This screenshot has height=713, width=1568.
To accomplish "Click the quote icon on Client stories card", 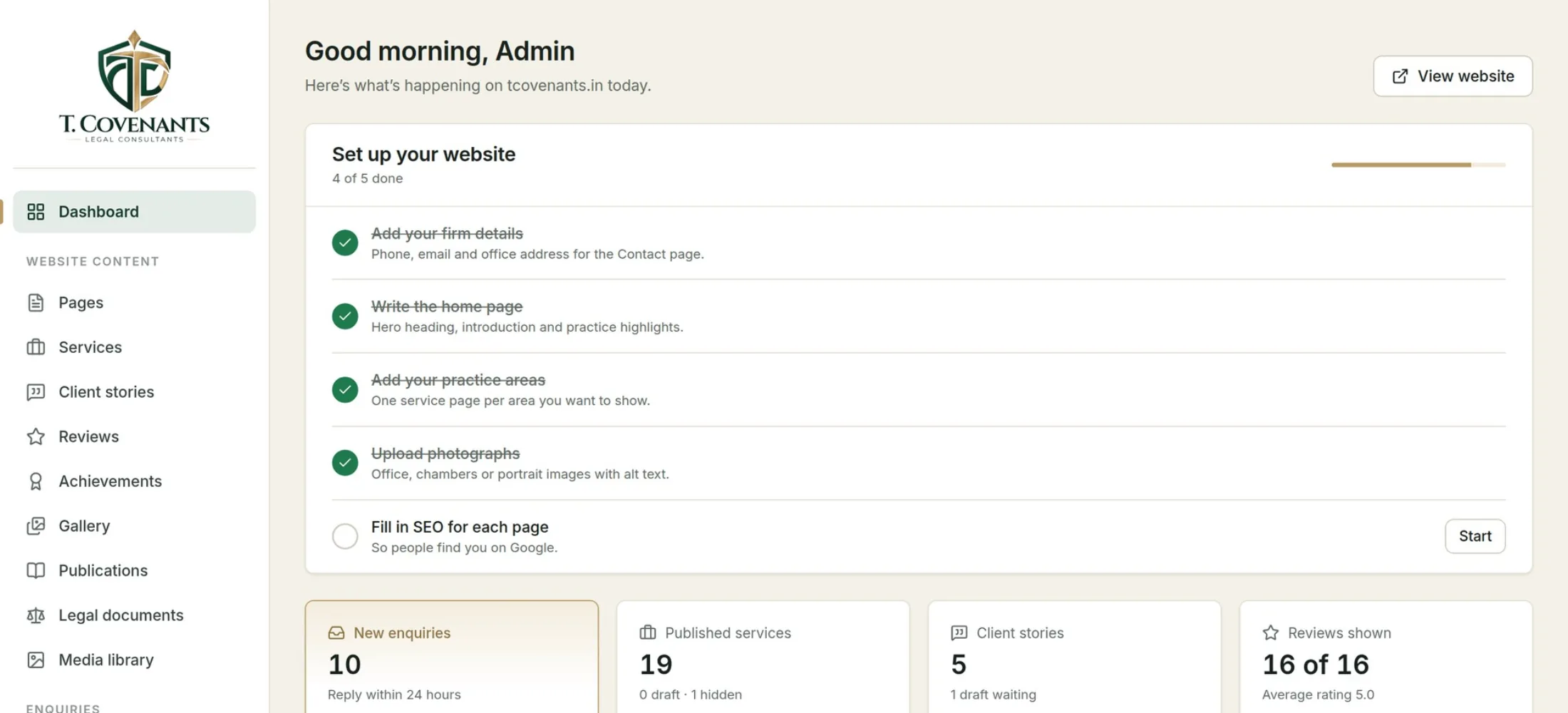I will pyautogui.click(x=959, y=632).
